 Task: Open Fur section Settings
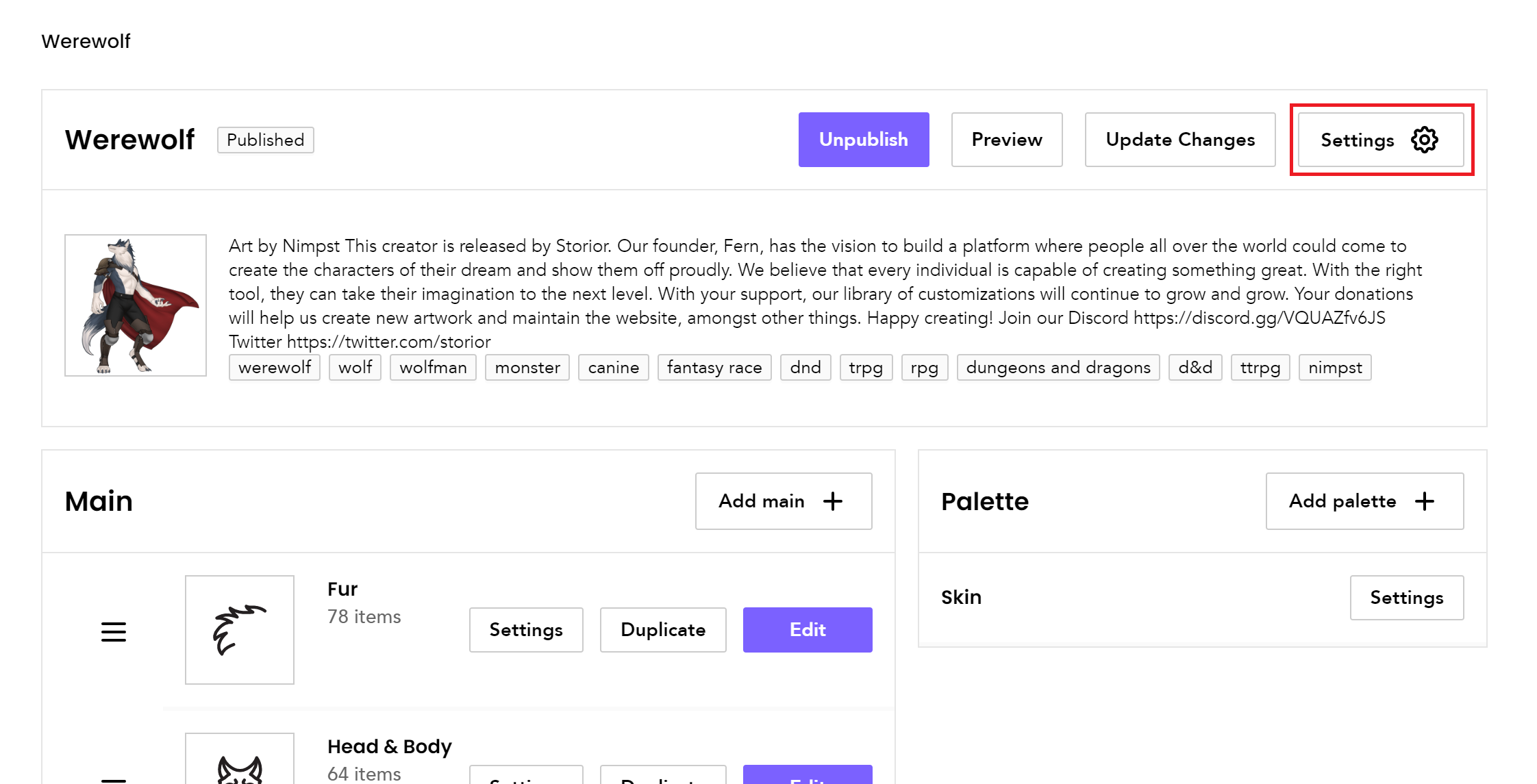click(x=525, y=630)
